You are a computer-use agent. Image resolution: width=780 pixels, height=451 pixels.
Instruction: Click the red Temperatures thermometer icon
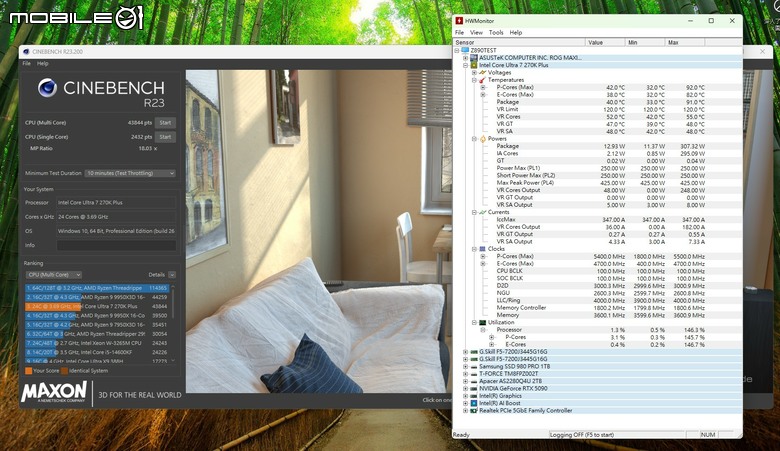coord(483,80)
